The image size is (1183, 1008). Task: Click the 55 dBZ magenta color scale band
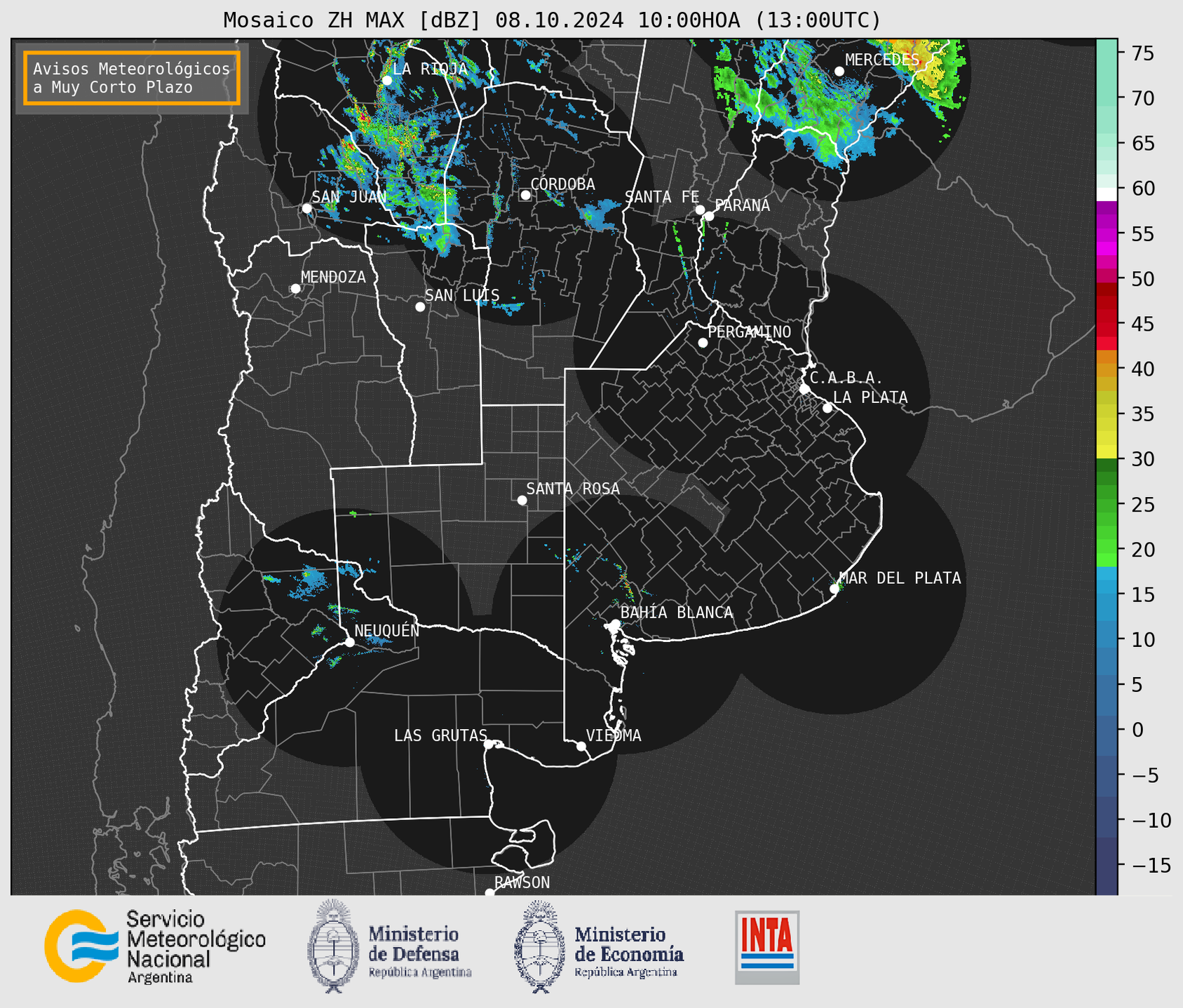point(1106,234)
